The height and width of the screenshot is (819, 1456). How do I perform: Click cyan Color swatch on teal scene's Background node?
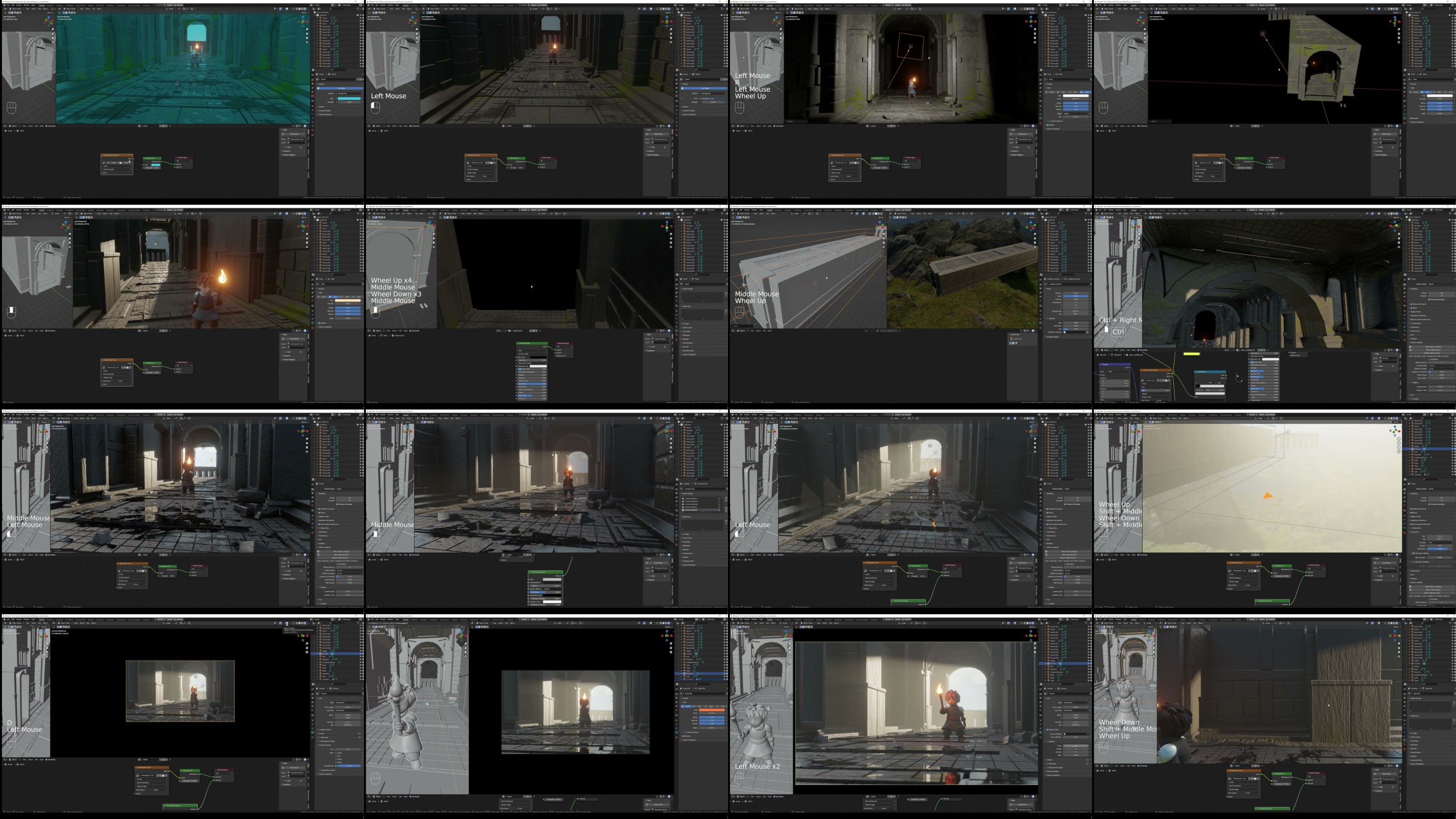pyautogui.click(x=156, y=165)
